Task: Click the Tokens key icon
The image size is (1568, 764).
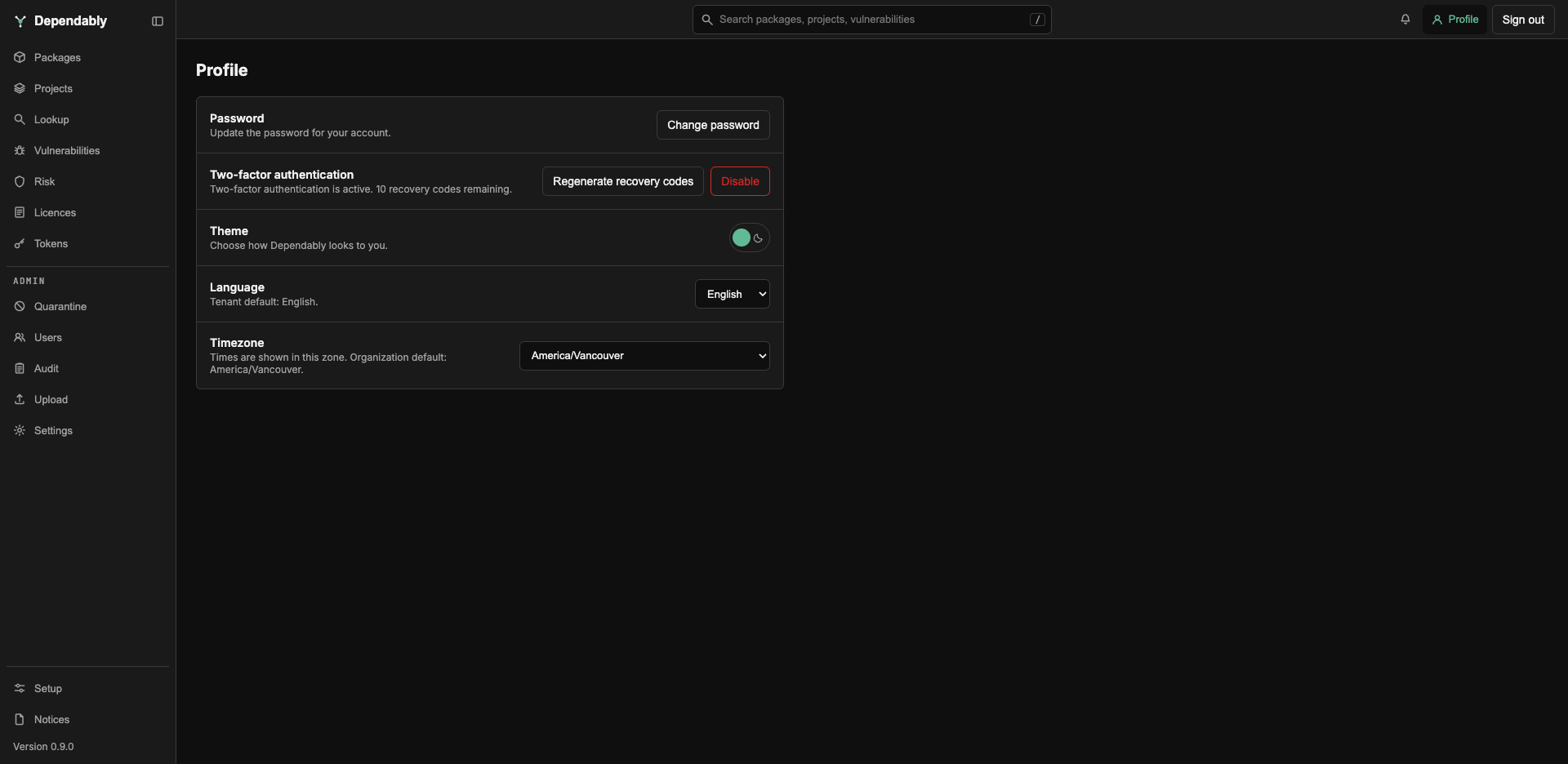Action: 20,243
